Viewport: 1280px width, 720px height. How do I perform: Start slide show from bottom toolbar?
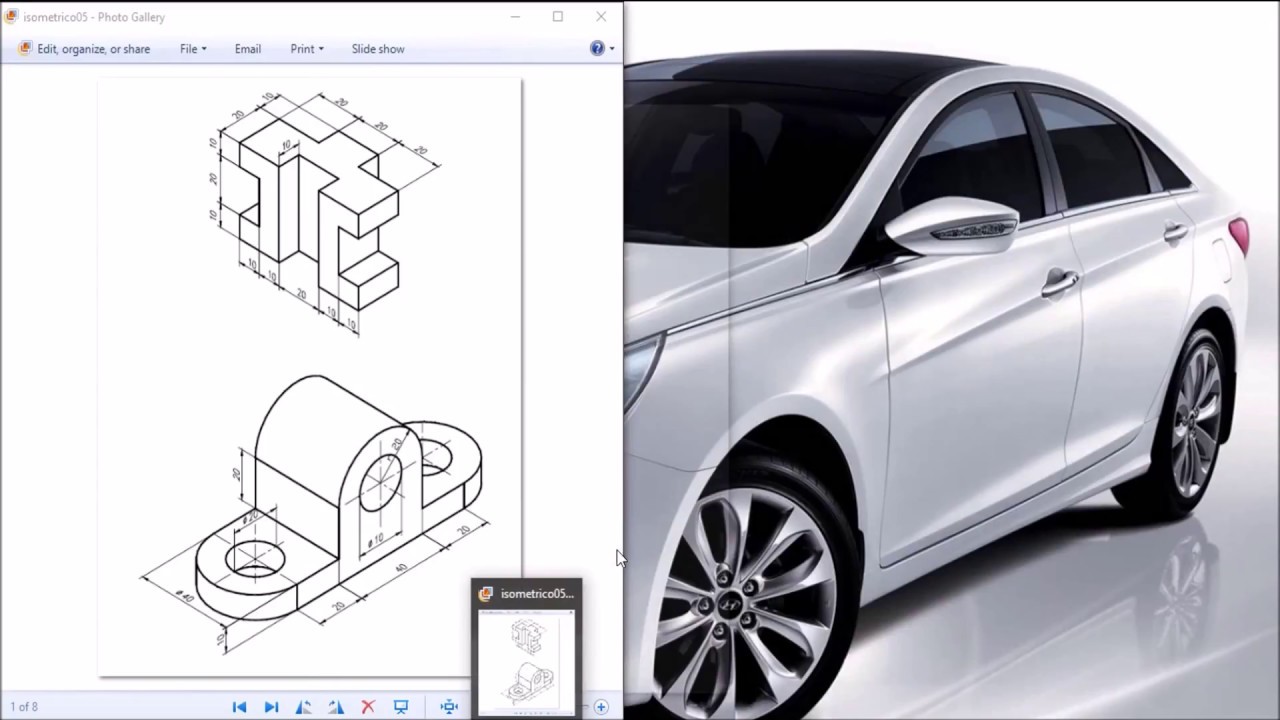pyautogui.click(x=401, y=707)
